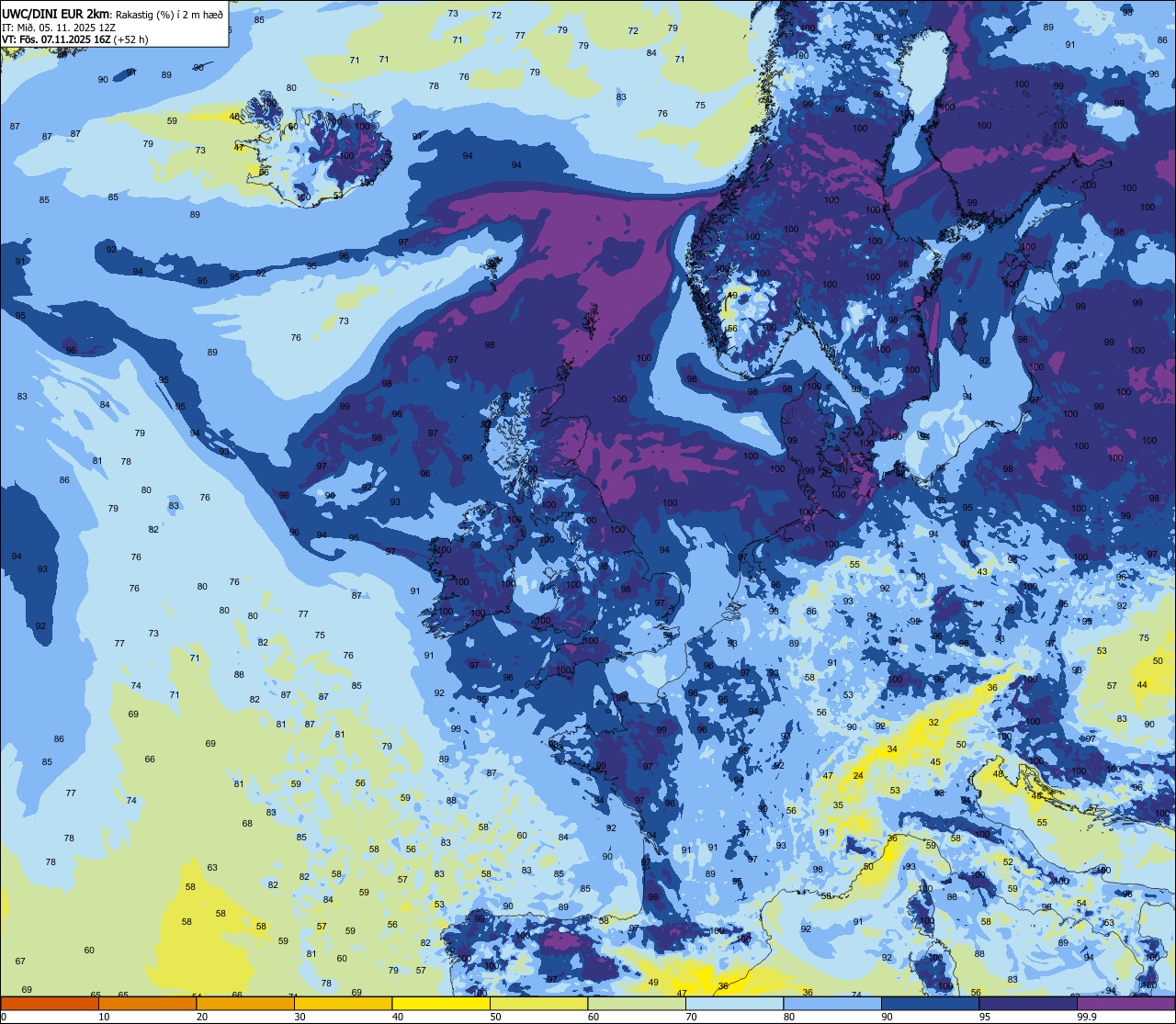The width and height of the screenshot is (1176, 1024).
Task: Click the 10–20 orange legend swatch
Action: coord(147,1004)
